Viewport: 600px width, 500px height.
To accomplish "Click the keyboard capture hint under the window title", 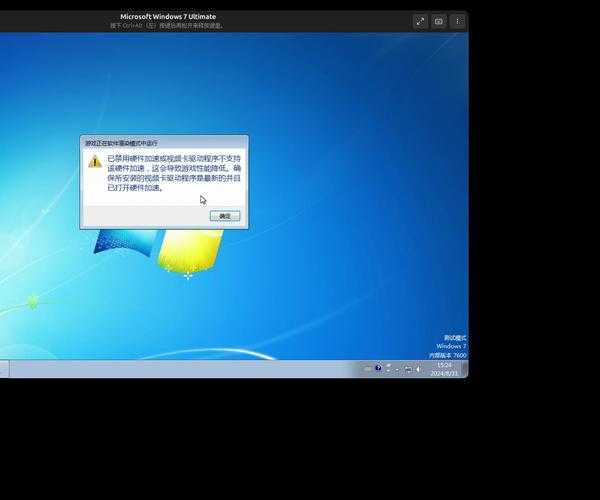I will (168, 26).
